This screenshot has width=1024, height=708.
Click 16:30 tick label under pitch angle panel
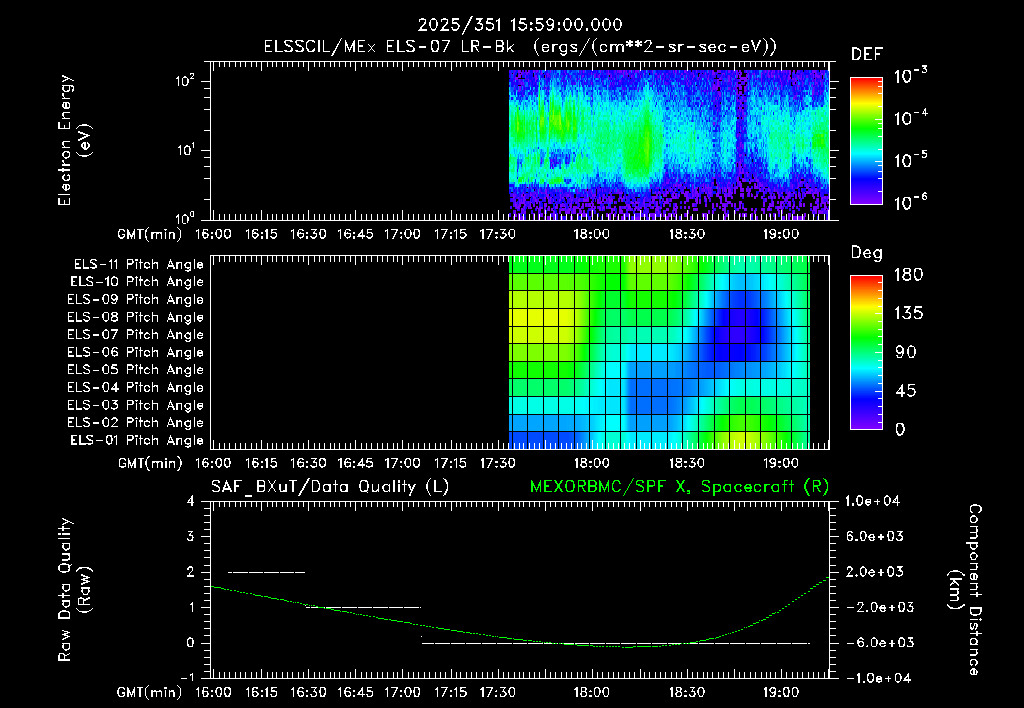(x=308, y=463)
